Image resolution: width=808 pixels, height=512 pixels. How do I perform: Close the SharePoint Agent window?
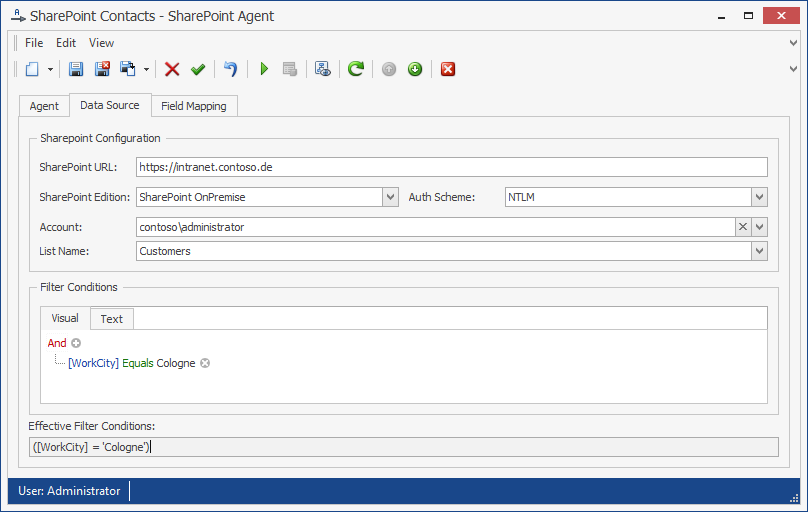click(x=781, y=15)
